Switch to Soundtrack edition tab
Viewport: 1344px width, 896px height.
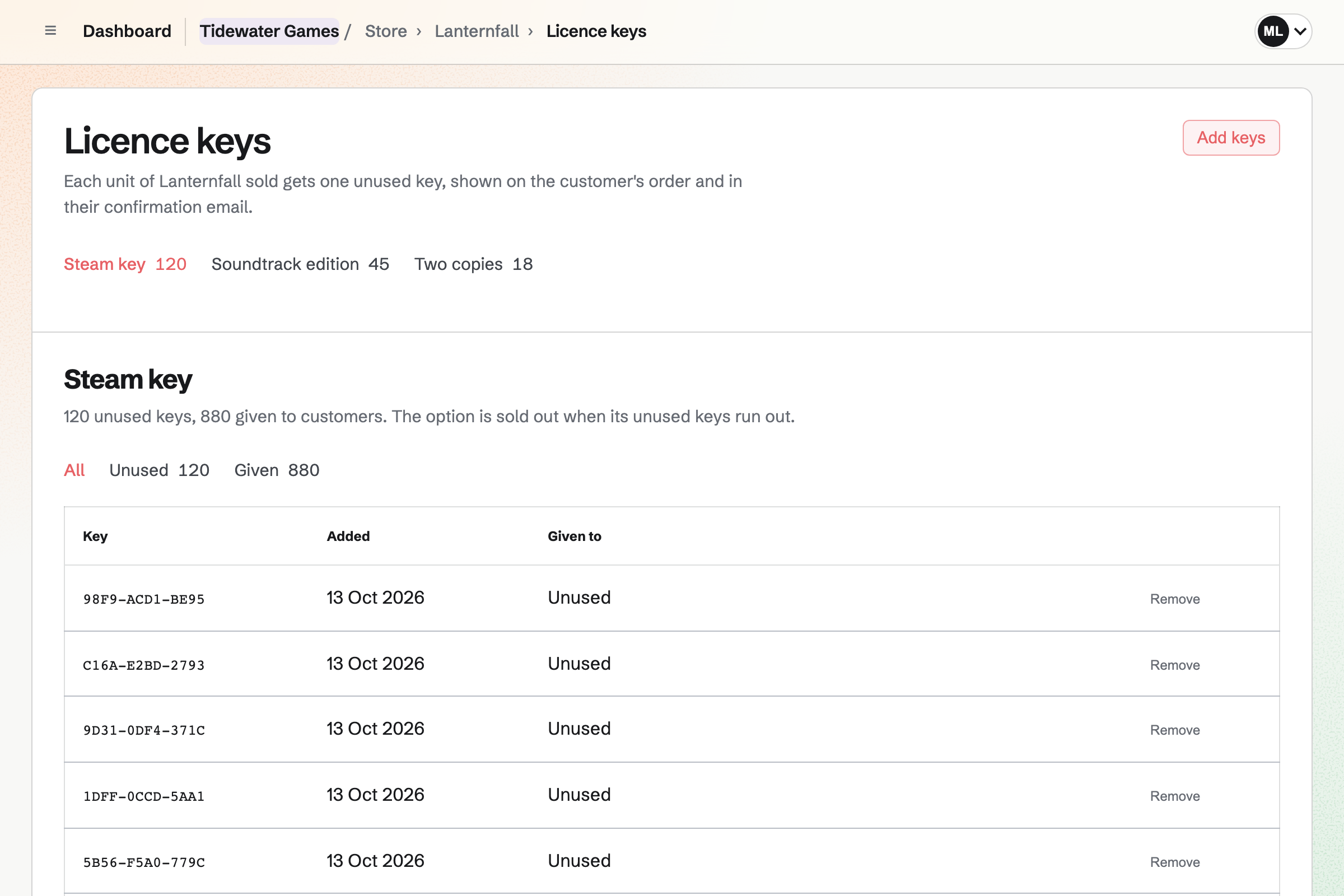(300, 264)
